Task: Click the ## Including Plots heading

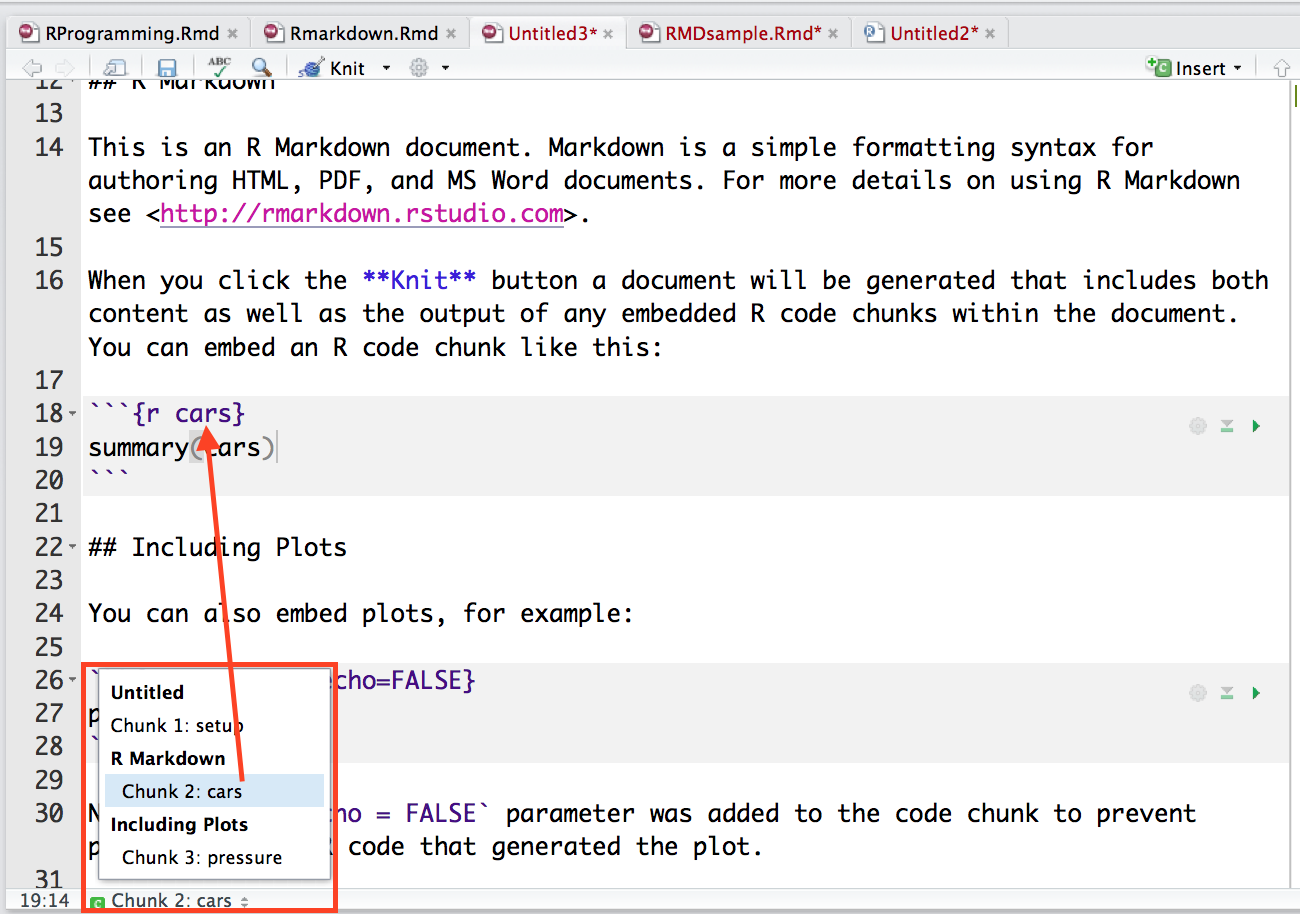Action: 217,547
